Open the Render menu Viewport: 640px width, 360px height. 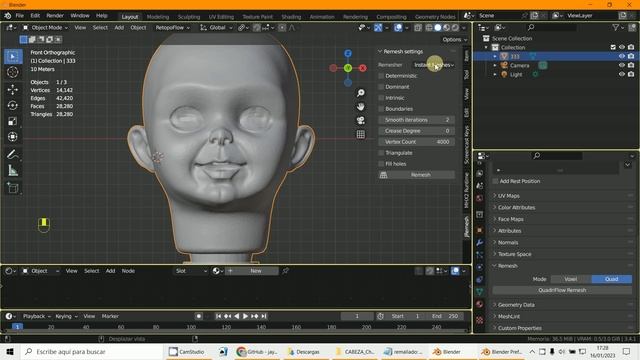tap(55, 16)
